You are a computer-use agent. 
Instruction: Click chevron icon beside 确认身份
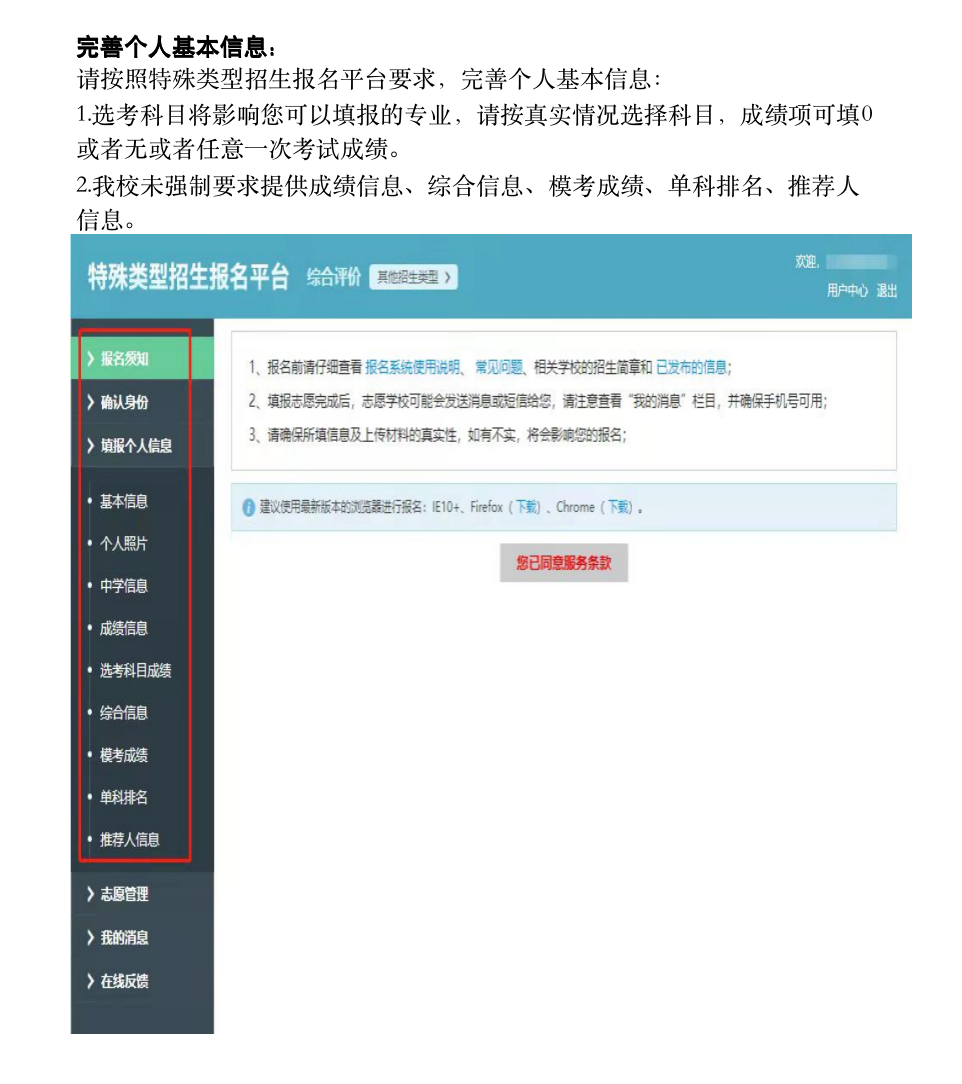pos(91,402)
